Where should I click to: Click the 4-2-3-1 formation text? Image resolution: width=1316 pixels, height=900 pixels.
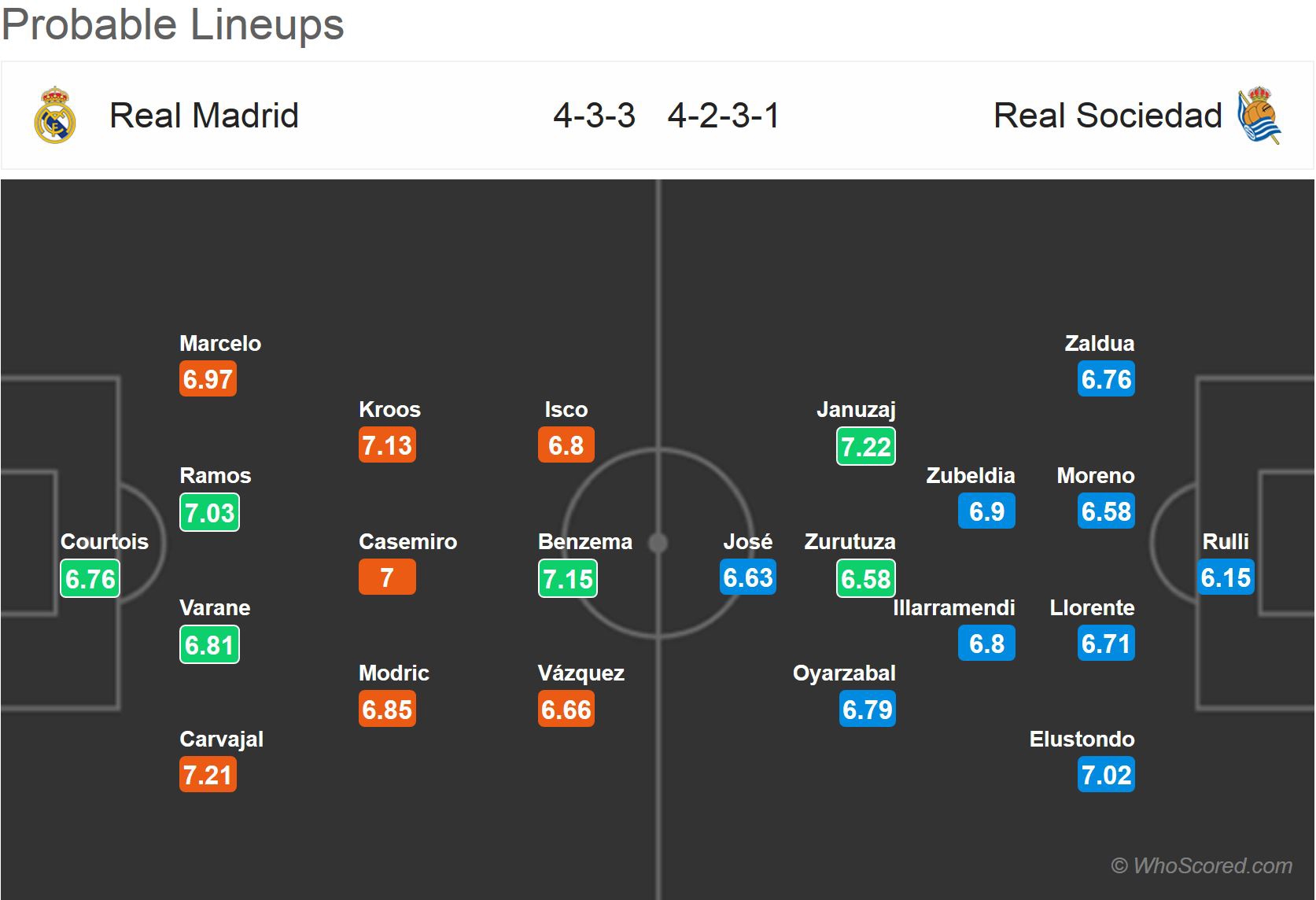click(724, 116)
